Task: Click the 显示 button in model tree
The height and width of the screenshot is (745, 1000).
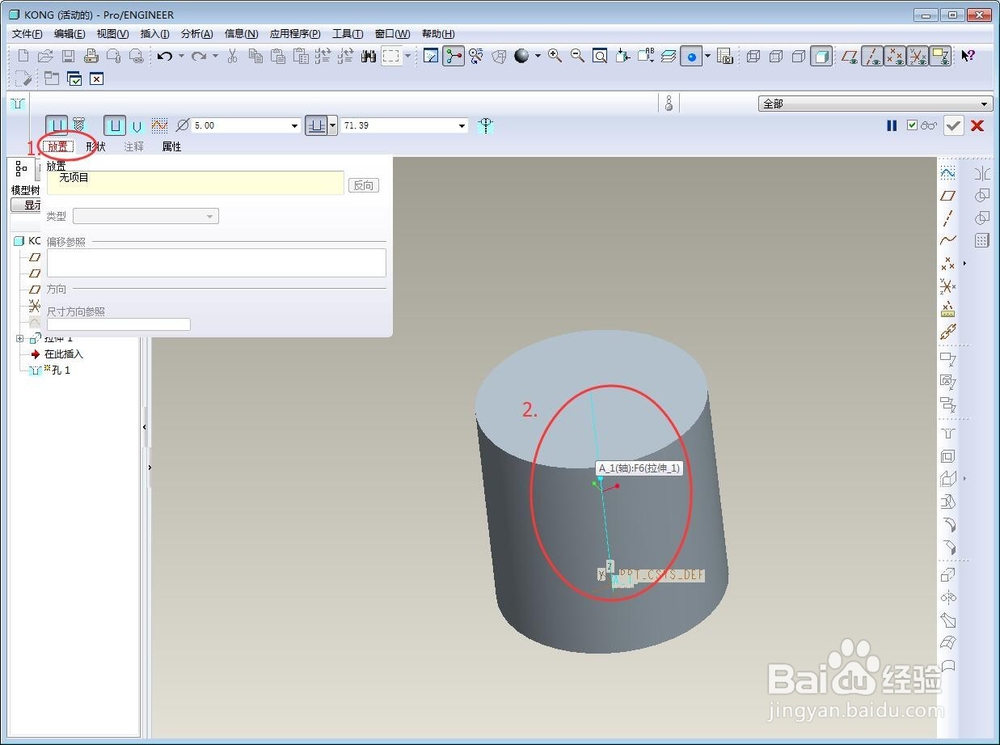Action: click(x=26, y=205)
